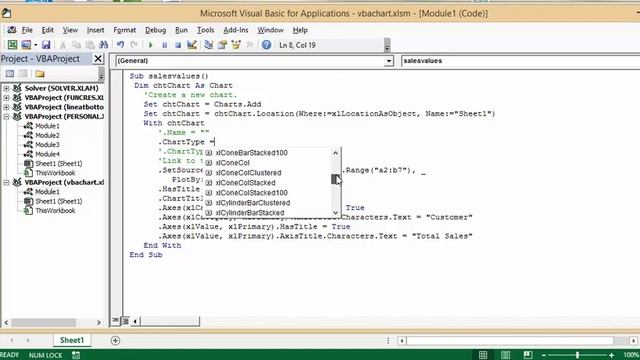This screenshot has width=640, height=360.
Task: Click the autocomplete list scroll-up arrow
Action: click(x=336, y=153)
